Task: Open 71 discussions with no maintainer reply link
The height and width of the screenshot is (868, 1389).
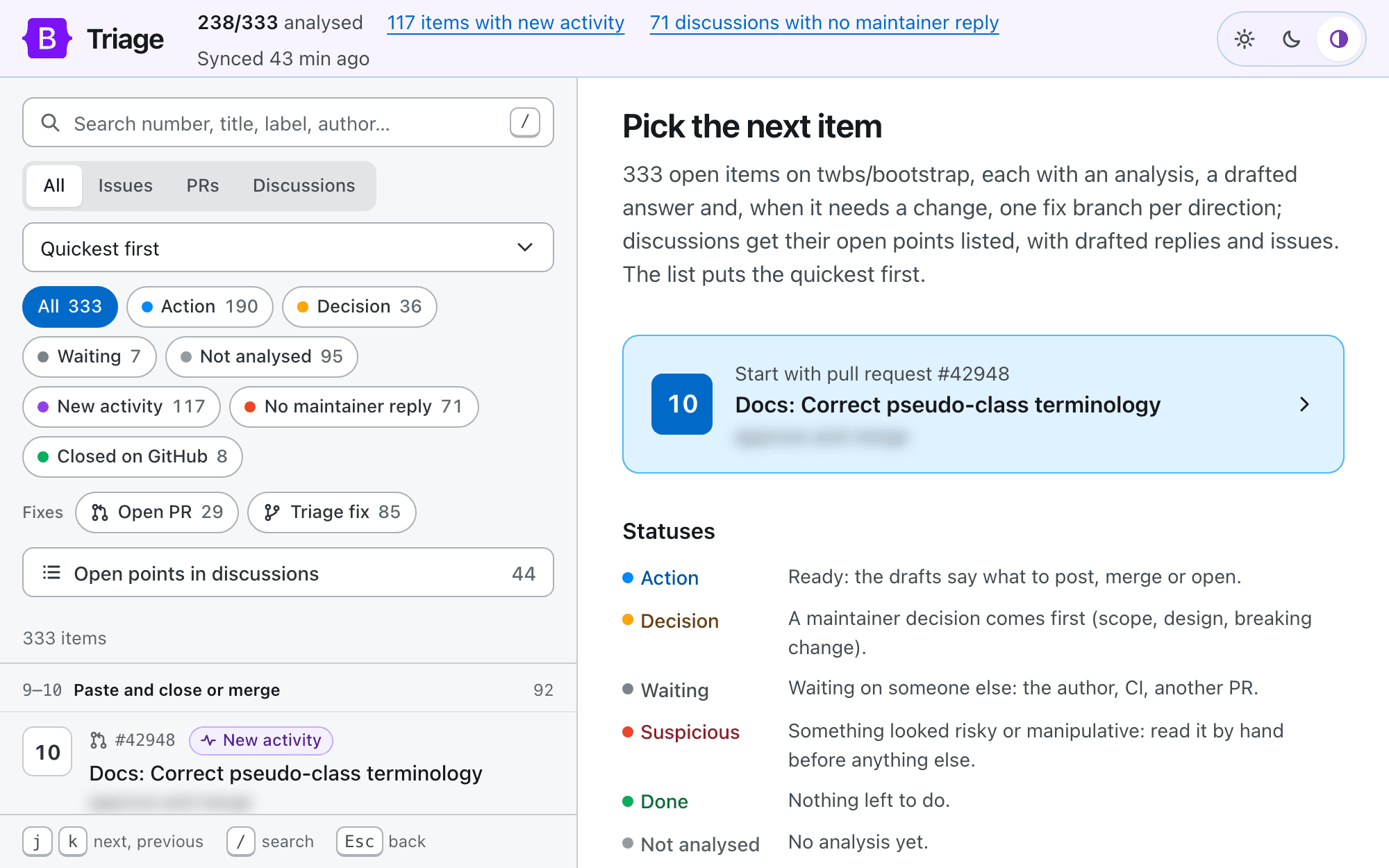Action: [x=824, y=23]
